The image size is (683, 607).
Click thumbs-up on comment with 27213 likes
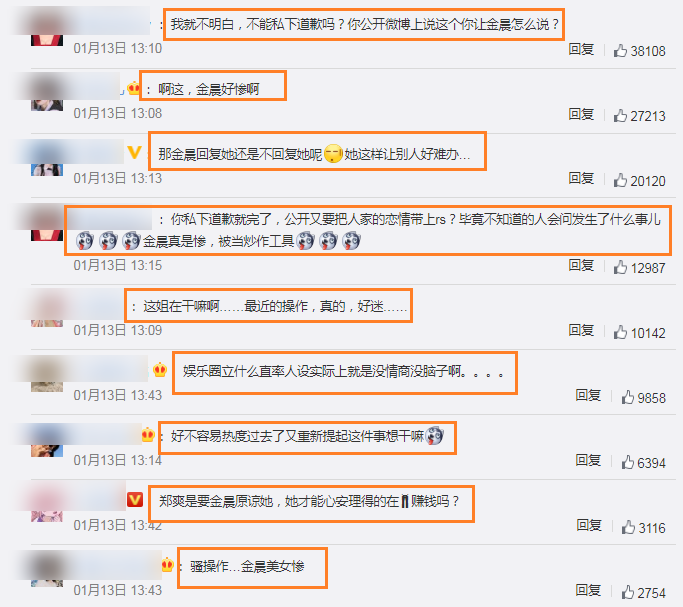point(620,116)
